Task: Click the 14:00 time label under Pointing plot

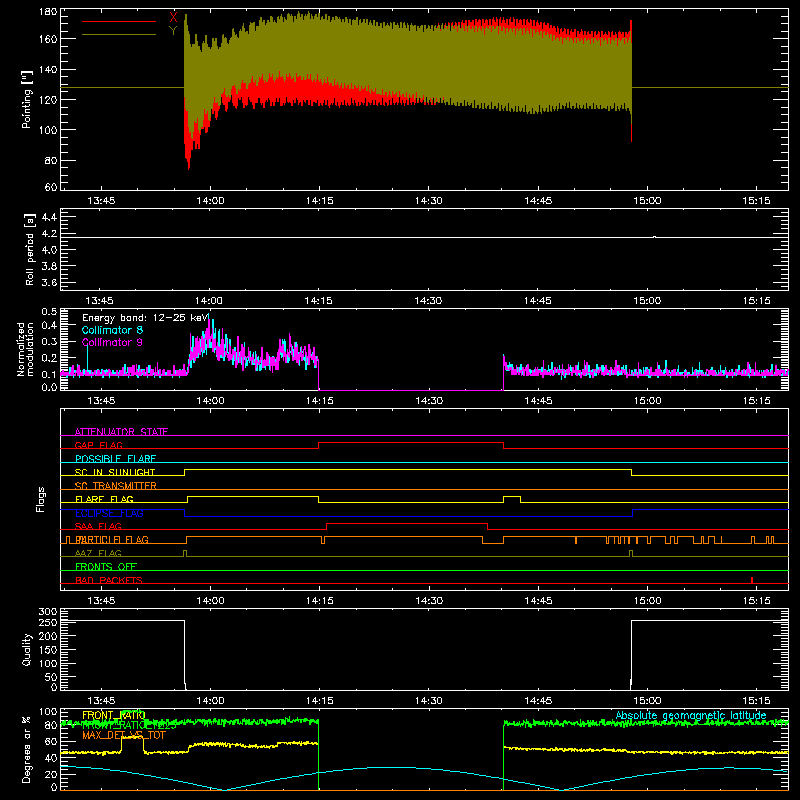Action: pos(210,201)
